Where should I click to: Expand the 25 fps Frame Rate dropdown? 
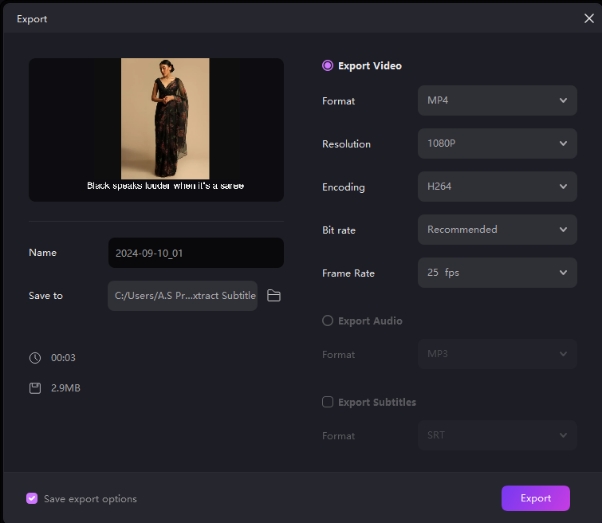click(x=496, y=273)
